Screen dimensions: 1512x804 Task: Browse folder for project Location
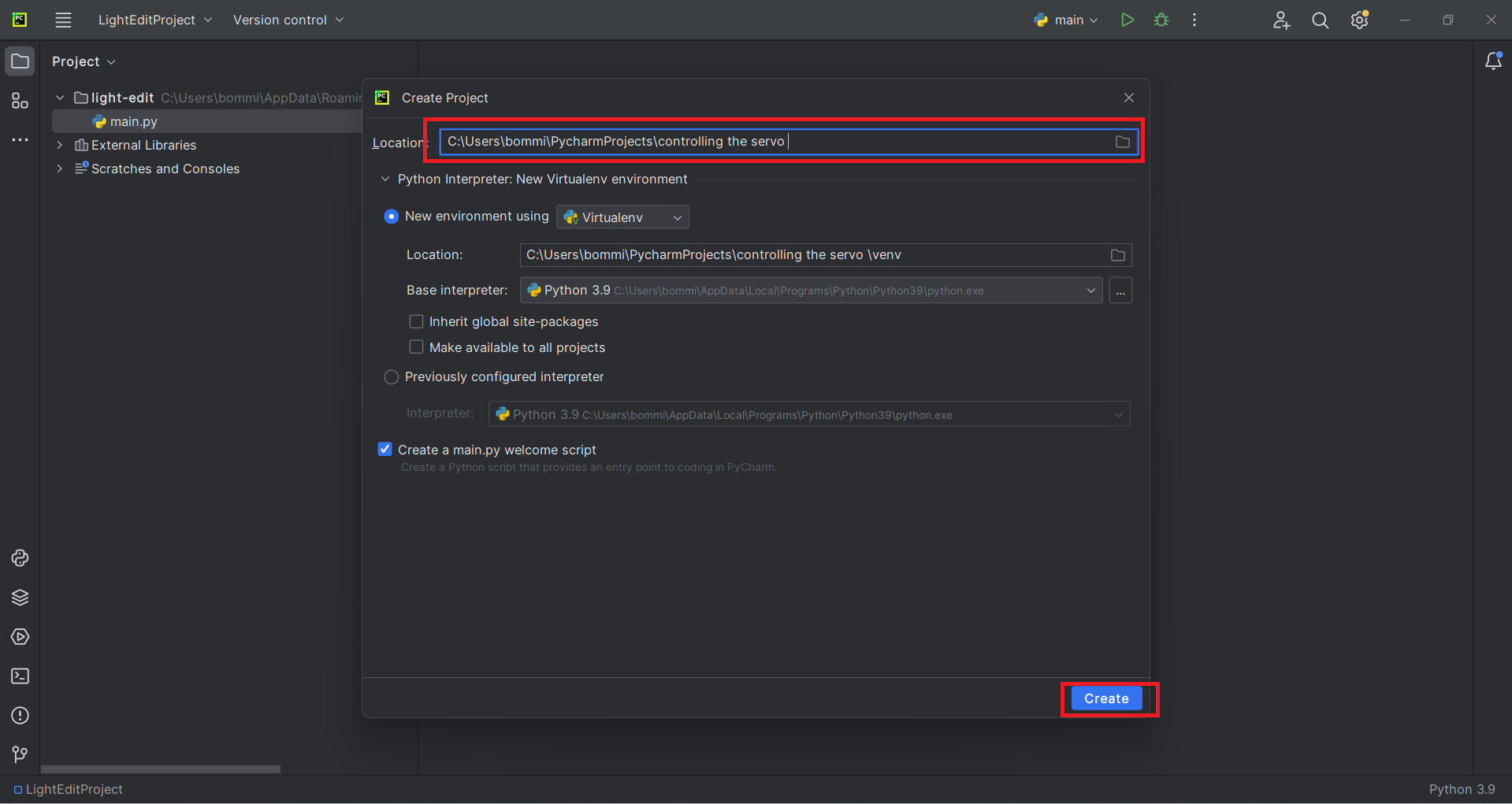1123,142
